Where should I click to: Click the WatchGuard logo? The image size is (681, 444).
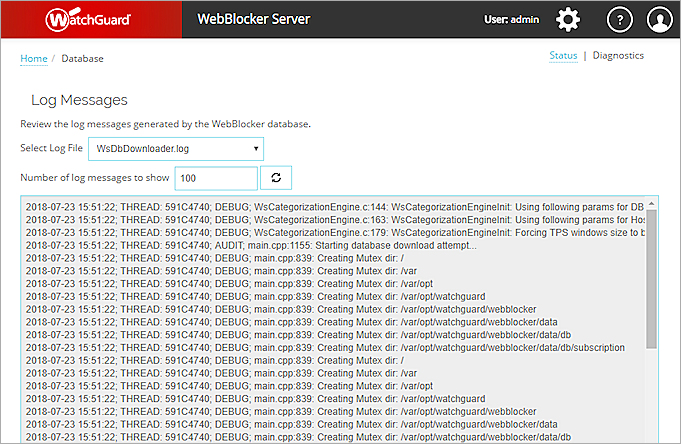[90, 19]
